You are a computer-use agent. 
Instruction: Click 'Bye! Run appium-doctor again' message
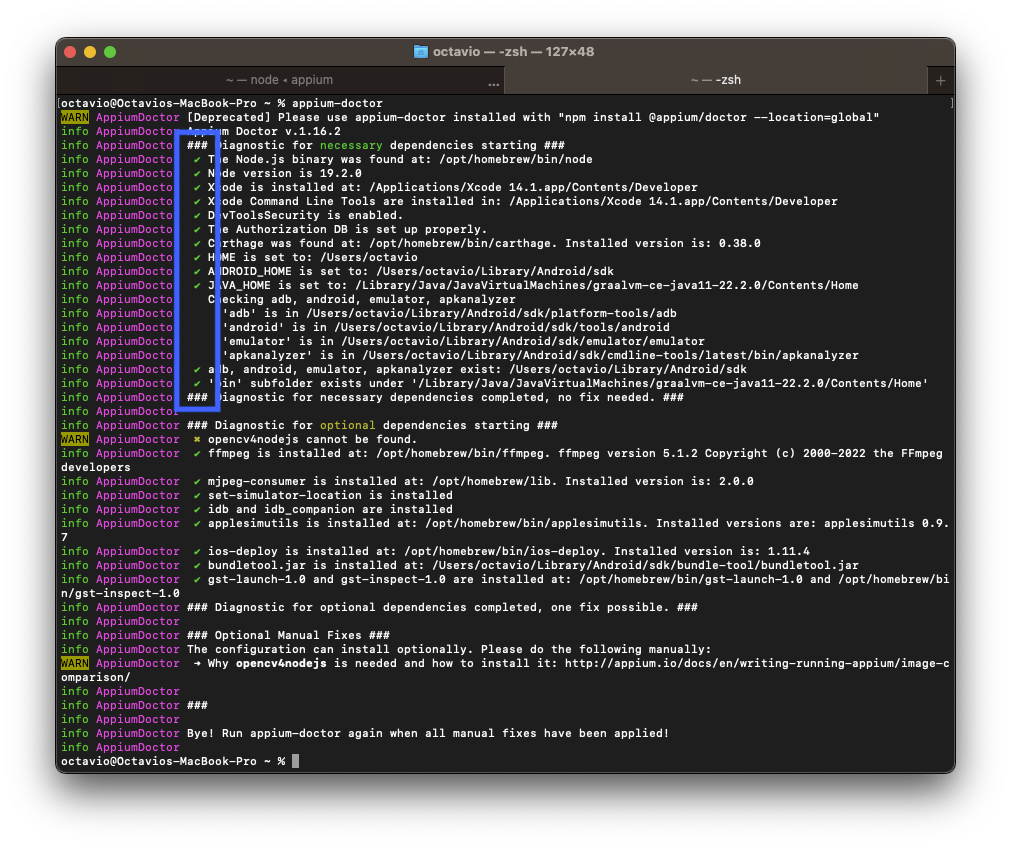[428, 734]
